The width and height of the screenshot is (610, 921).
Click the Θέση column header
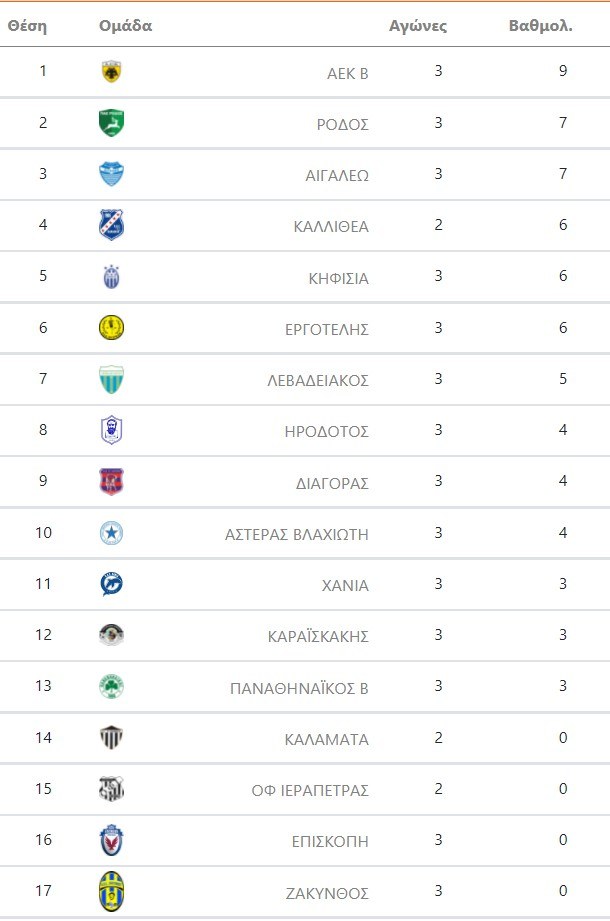28,26
